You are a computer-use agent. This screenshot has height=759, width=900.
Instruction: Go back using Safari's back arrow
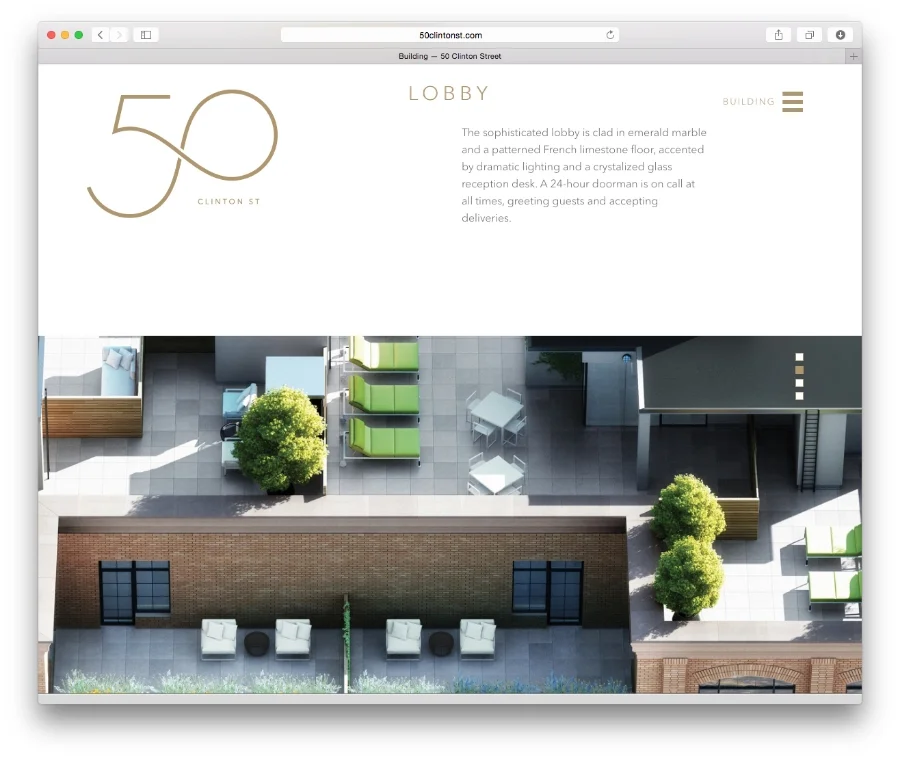[x=100, y=35]
